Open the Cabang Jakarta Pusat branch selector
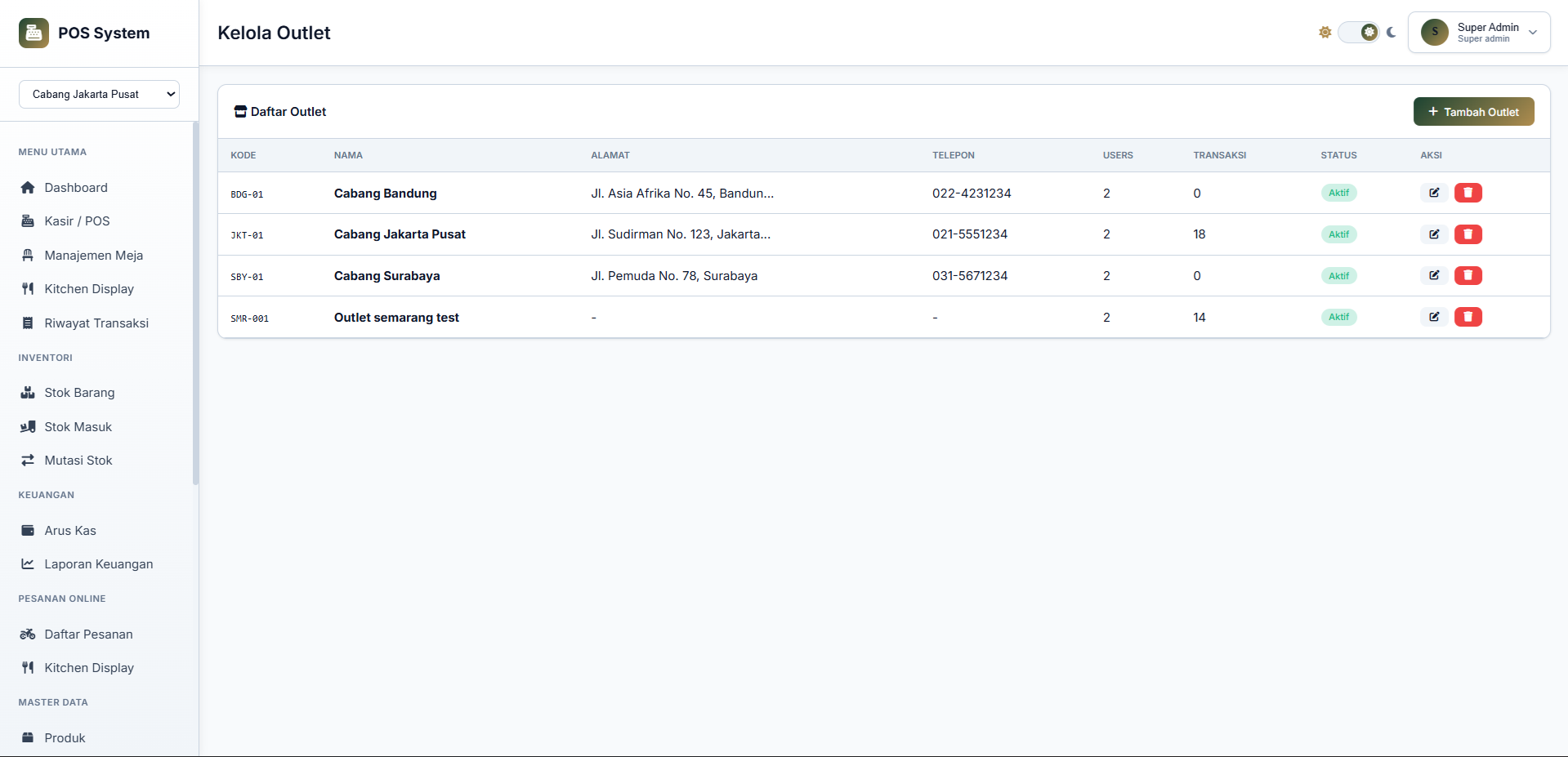 [x=99, y=94]
